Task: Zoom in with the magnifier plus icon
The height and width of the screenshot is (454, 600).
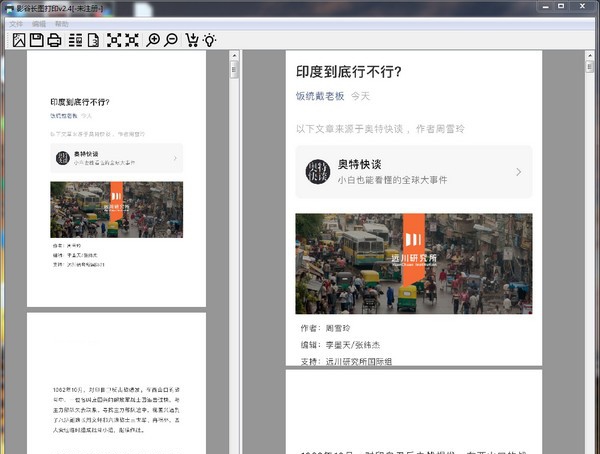Action: point(153,40)
